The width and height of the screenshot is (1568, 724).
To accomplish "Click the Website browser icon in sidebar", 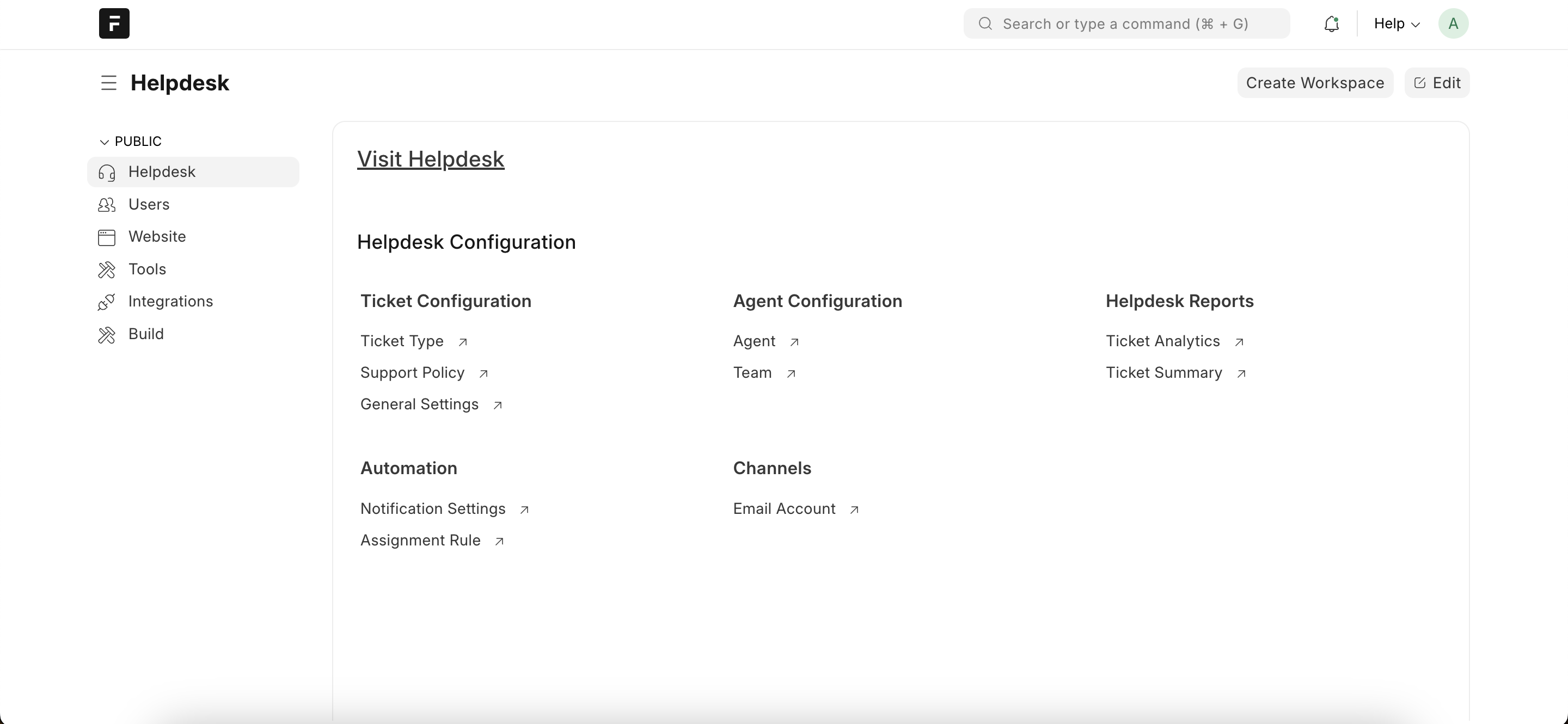I will click(x=107, y=237).
